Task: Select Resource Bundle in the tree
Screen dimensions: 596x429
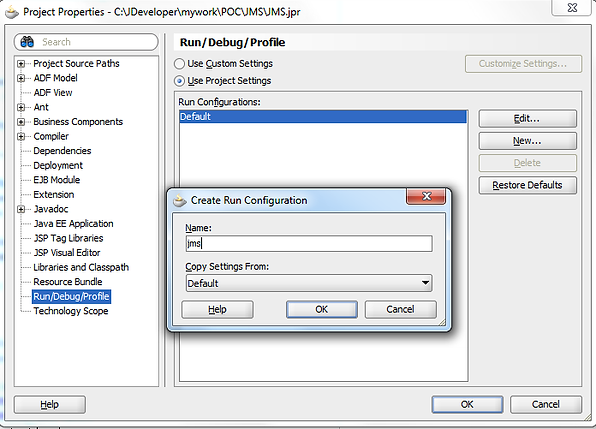Action: click(x=68, y=282)
